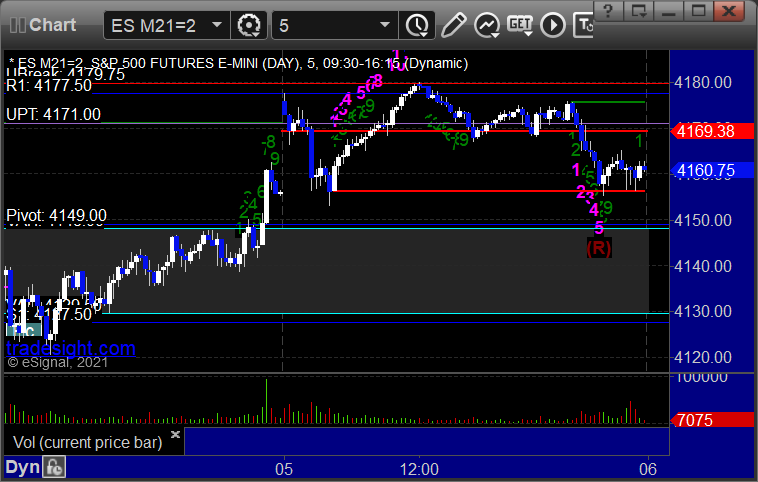The height and width of the screenshot is (482, 758).
Task: Select the pencil drawing tools icon
Action: click(x=453, y=25)
